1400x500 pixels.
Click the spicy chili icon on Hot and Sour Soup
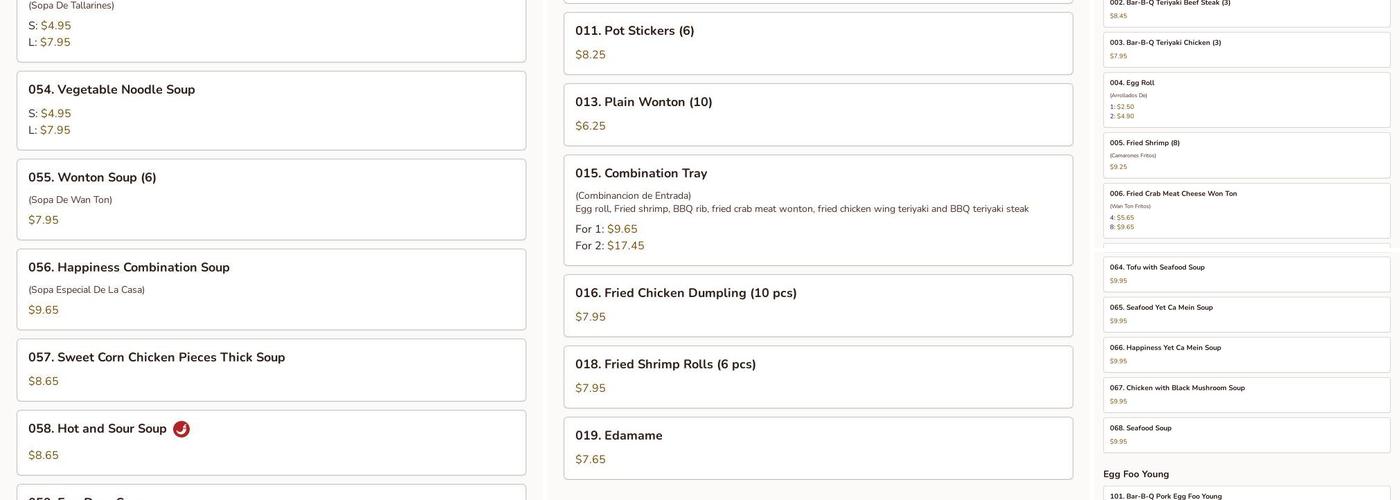[x=181, y=429]
